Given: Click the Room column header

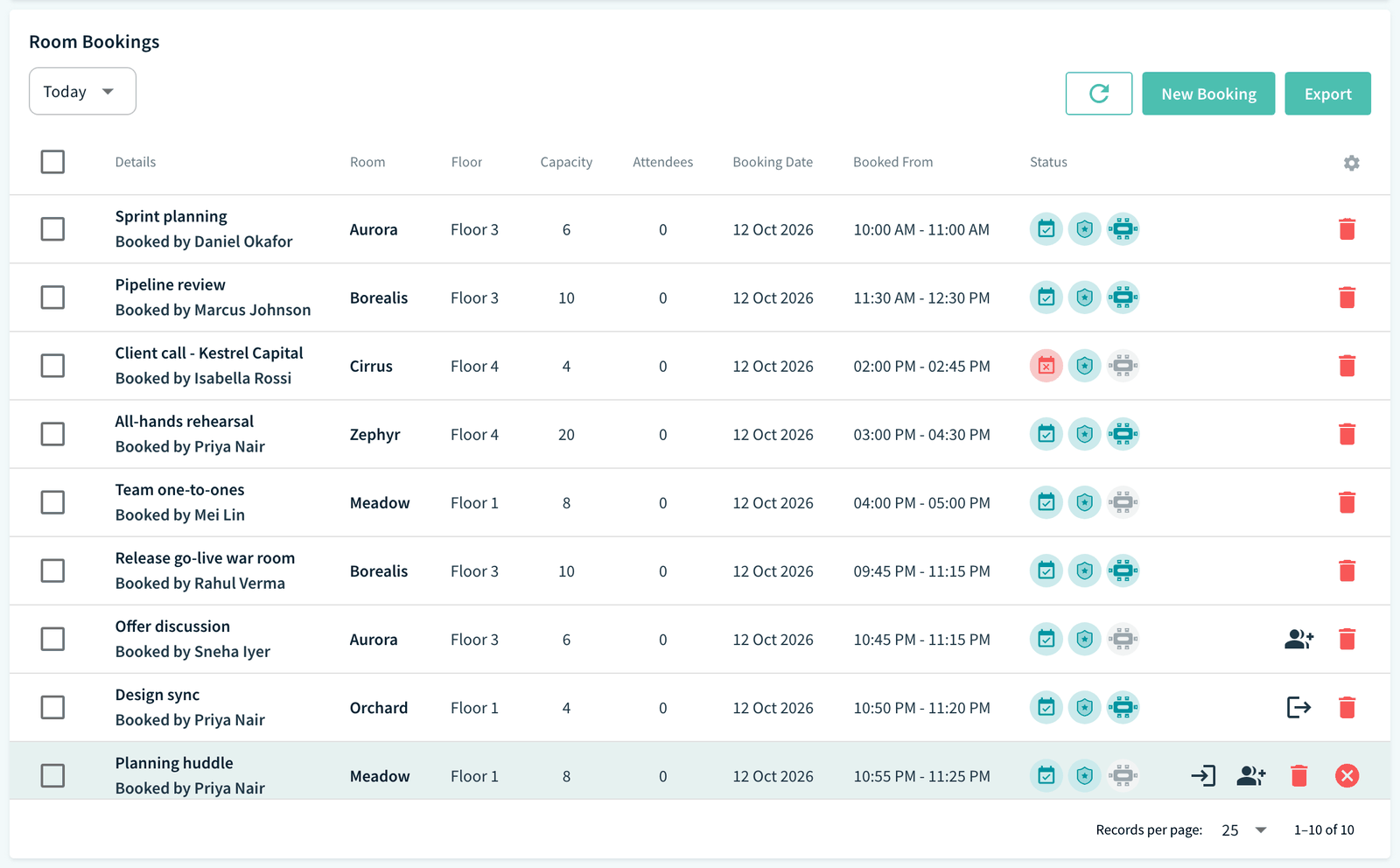Looking at the screenshot, I should 367,162.
